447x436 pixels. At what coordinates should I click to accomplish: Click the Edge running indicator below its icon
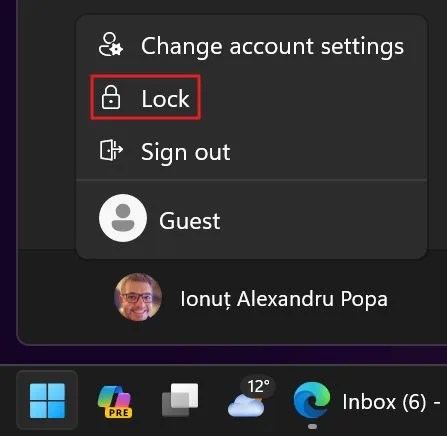(312, 426)
